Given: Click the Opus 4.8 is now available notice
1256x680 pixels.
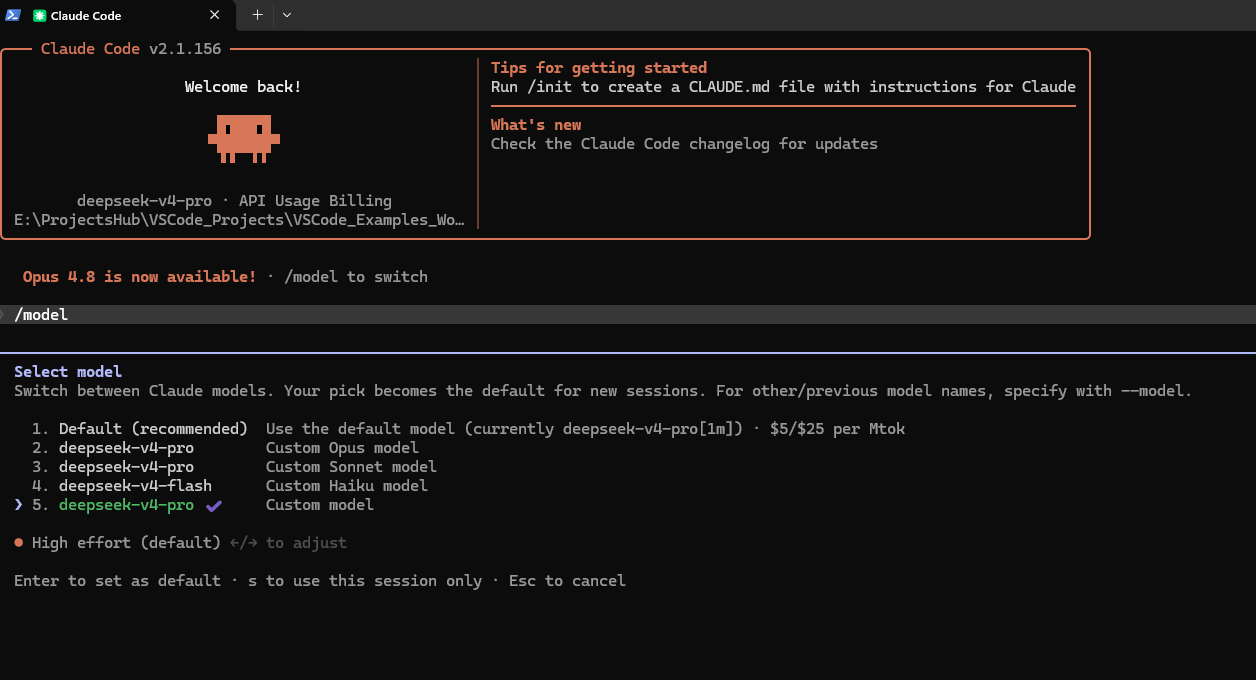Looking at the screenshot, I should pyautogui.click(x=140, y=277).
